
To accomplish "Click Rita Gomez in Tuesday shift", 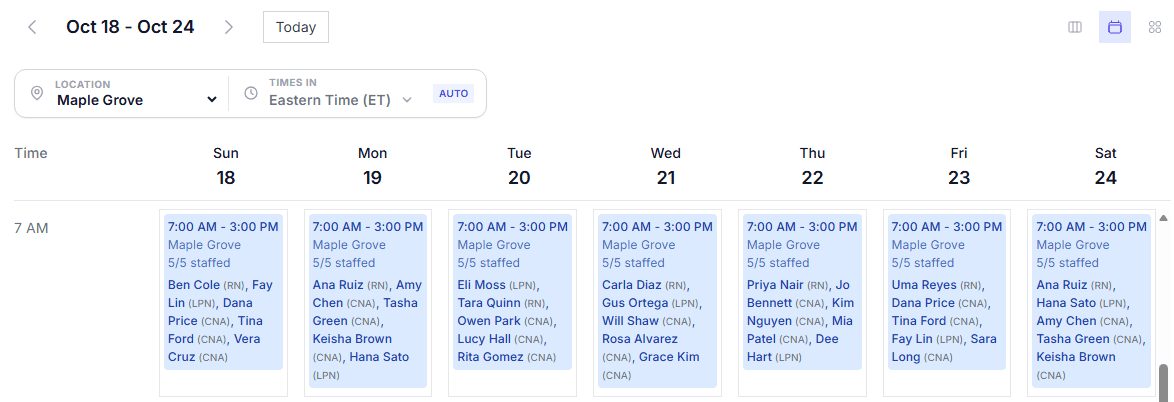I will pos(490,356).
